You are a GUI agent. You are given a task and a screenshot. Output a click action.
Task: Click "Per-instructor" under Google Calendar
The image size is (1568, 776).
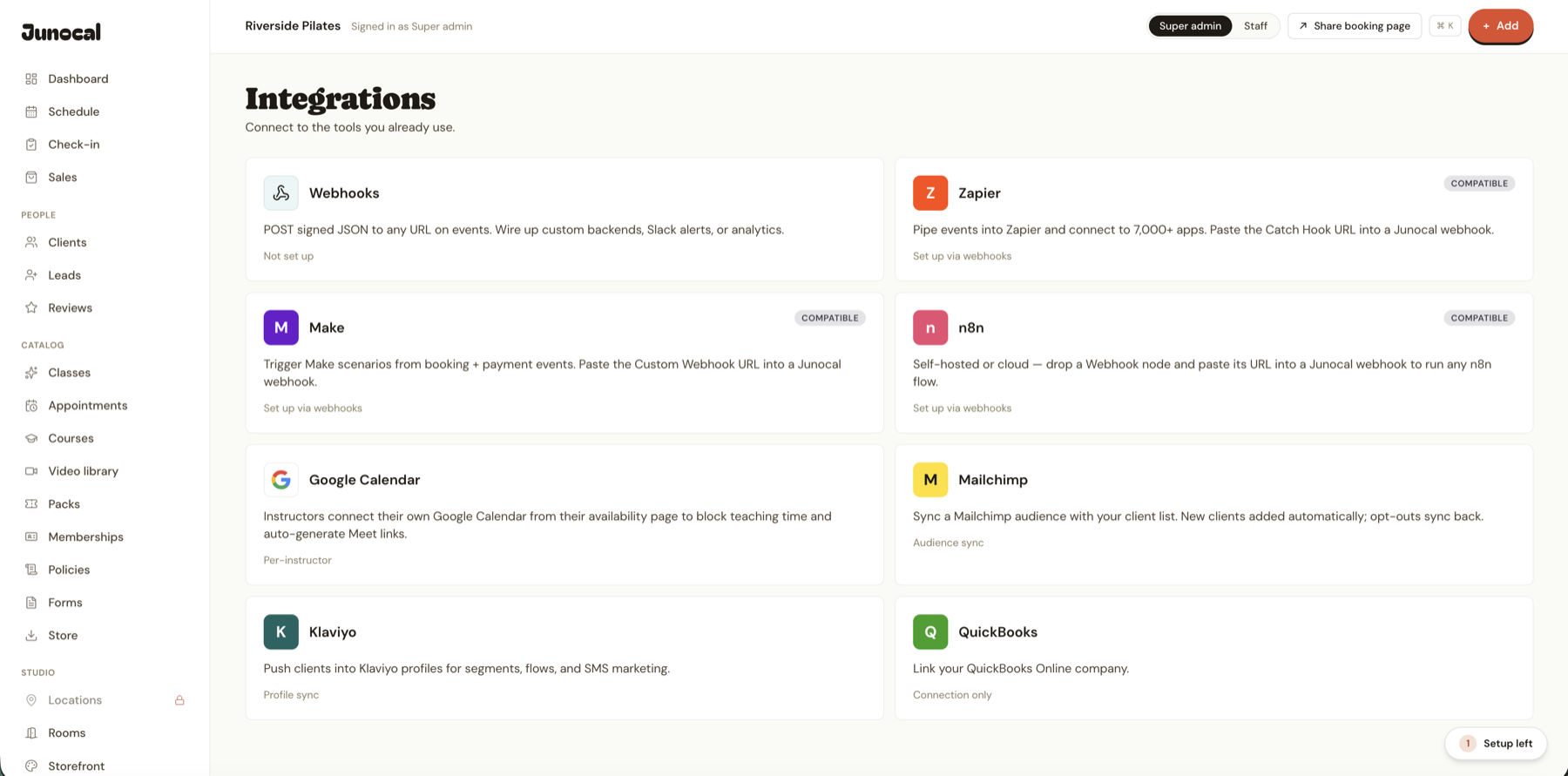point(298,560)
